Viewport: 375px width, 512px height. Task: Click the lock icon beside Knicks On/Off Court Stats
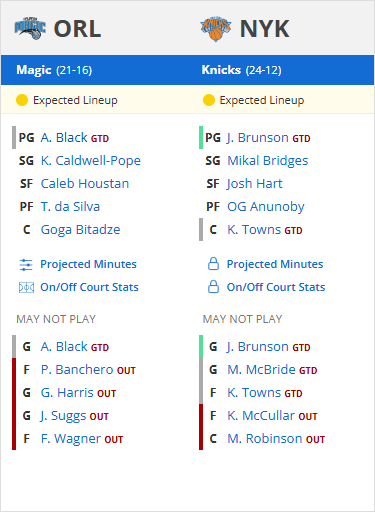point(213,287)
